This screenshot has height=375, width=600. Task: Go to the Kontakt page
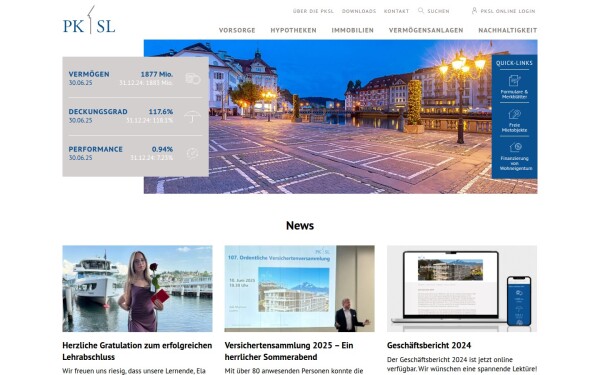(x=396, y=11)
